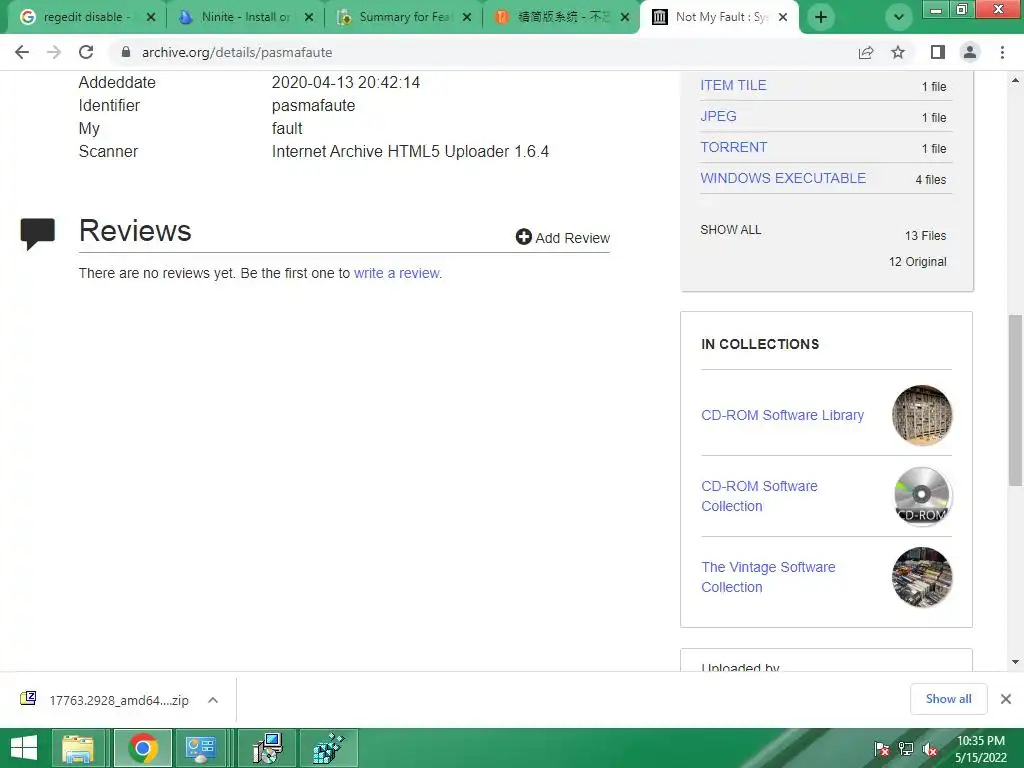1024x768 pixels.
Task: Open the Control Panel taskbar icon
Action: [x=200, y=748]
